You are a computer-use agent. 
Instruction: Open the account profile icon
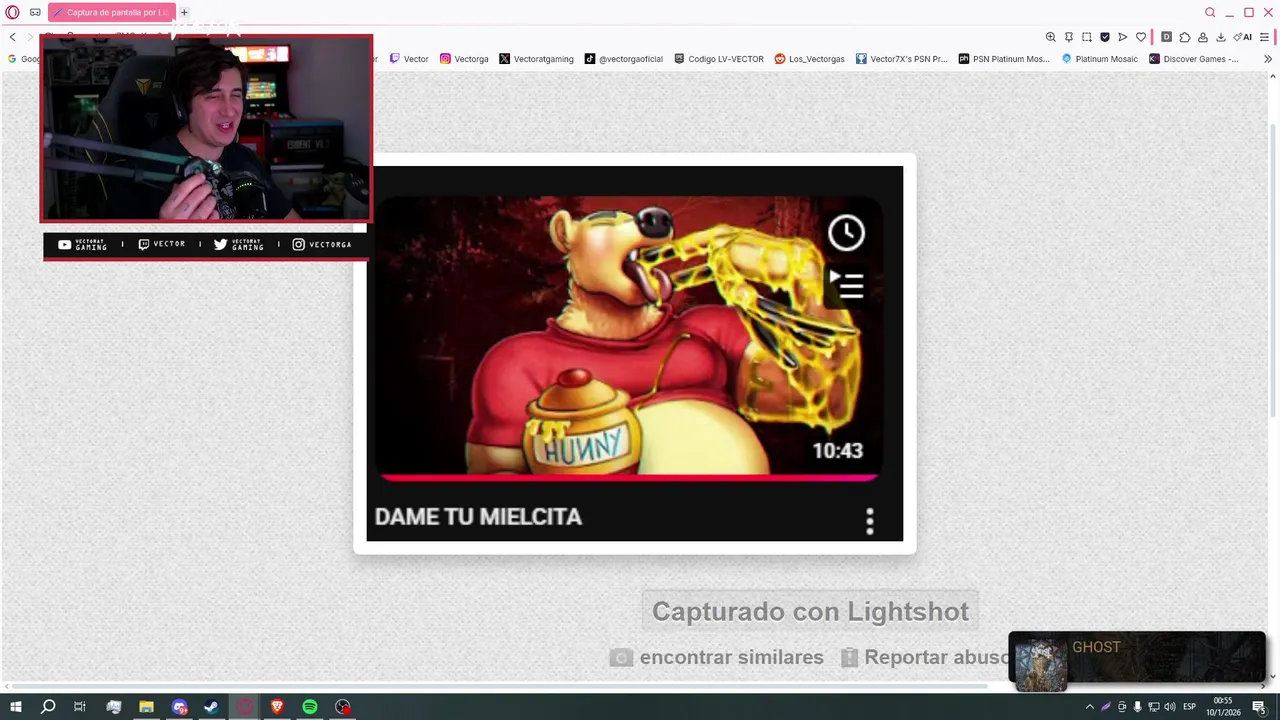click(1203, 37)
